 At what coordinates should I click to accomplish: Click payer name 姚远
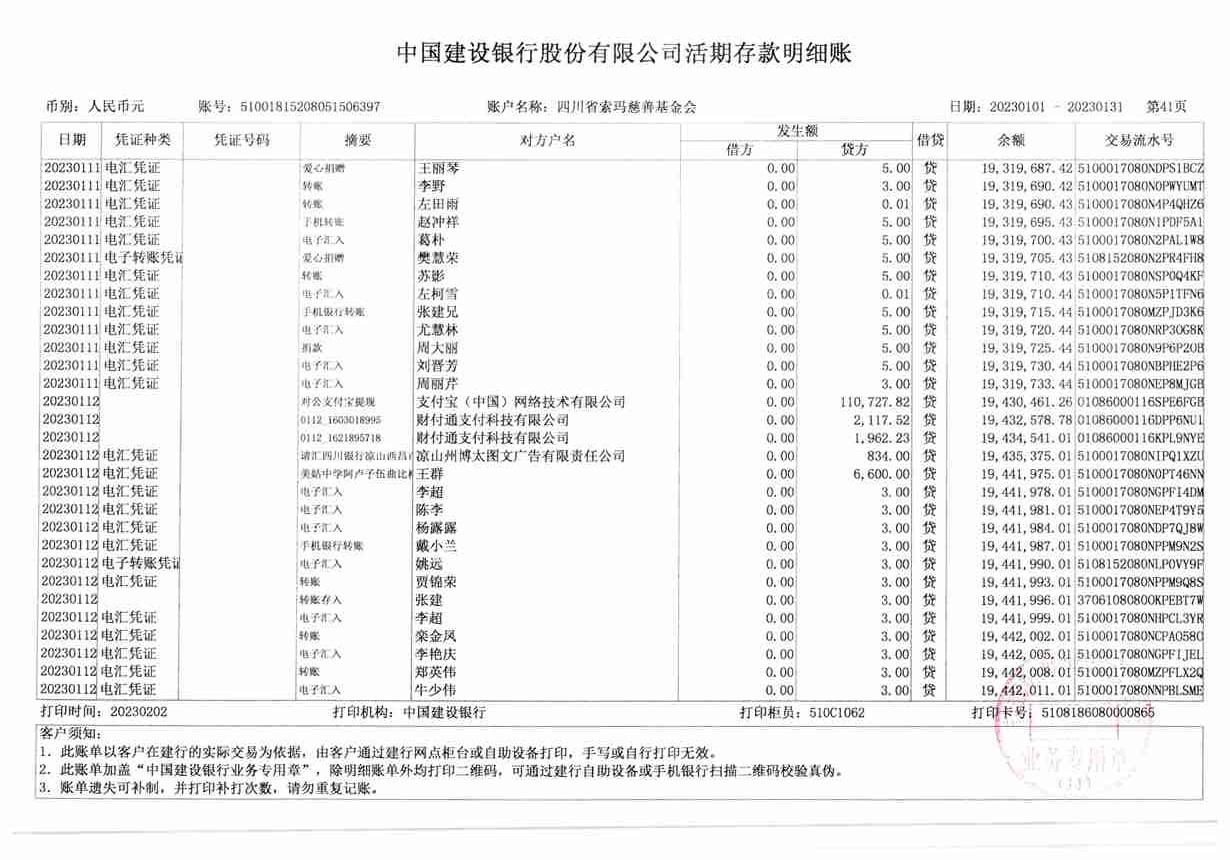[x=430, y=564]
